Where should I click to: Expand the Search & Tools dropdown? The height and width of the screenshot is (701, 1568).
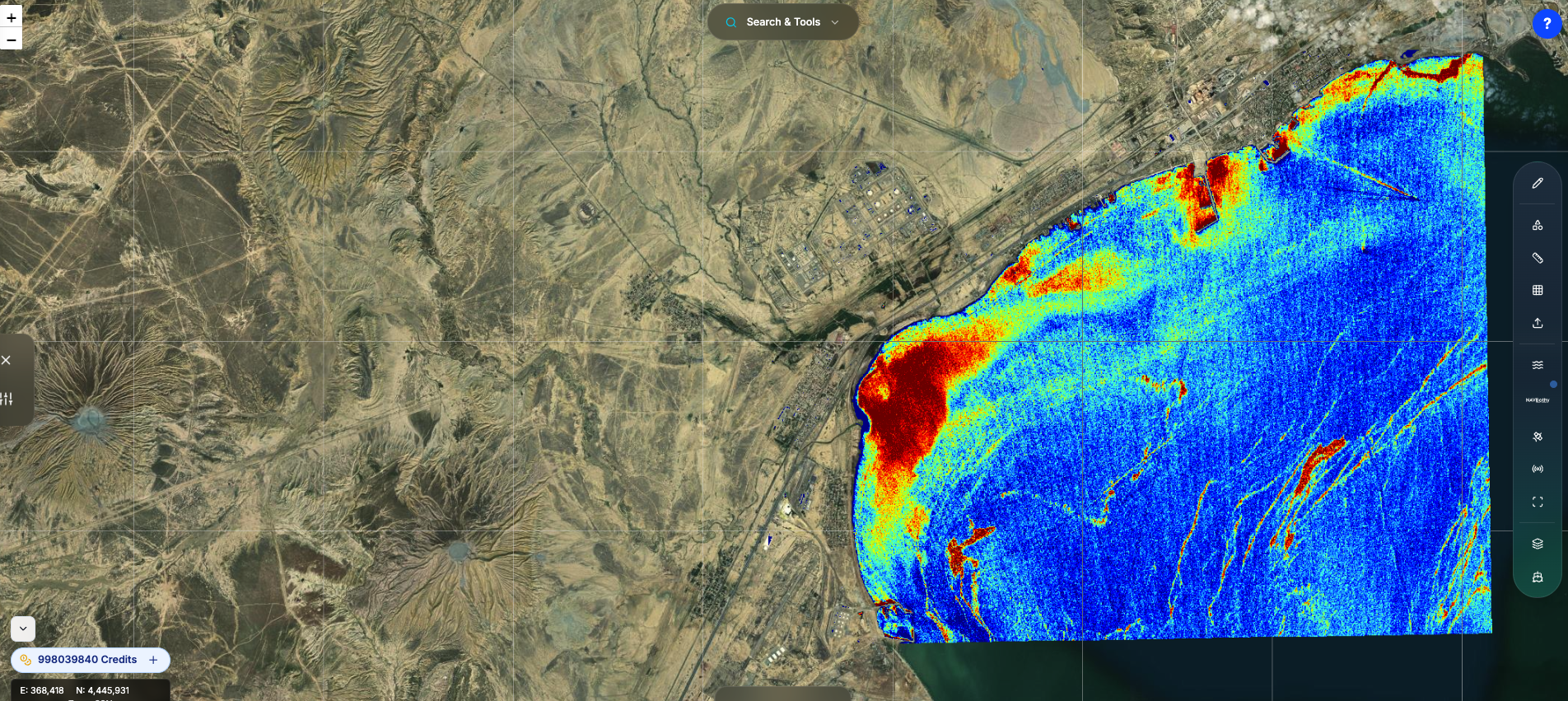[834, 22]
